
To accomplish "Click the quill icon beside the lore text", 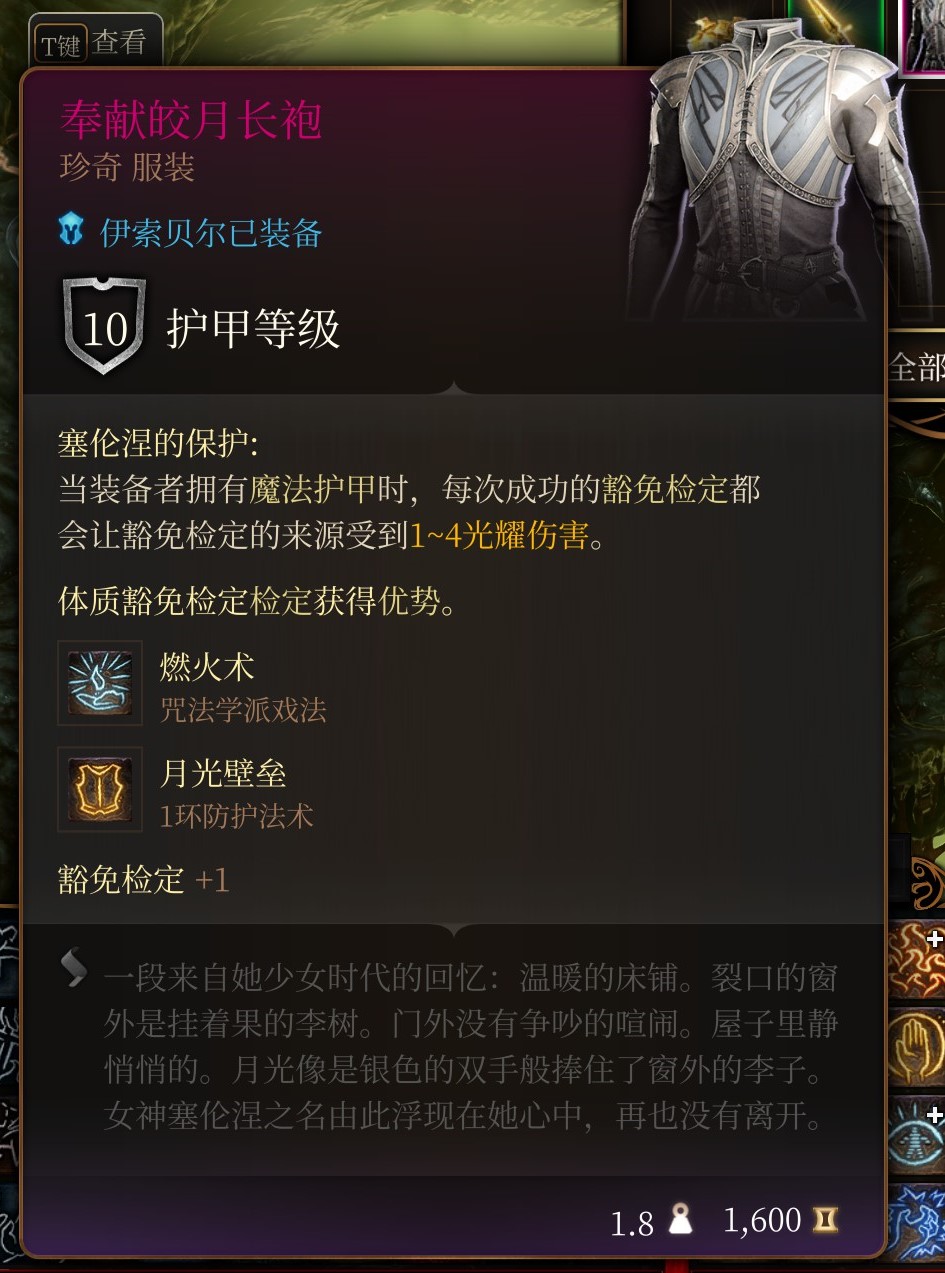I will [74, 968].
